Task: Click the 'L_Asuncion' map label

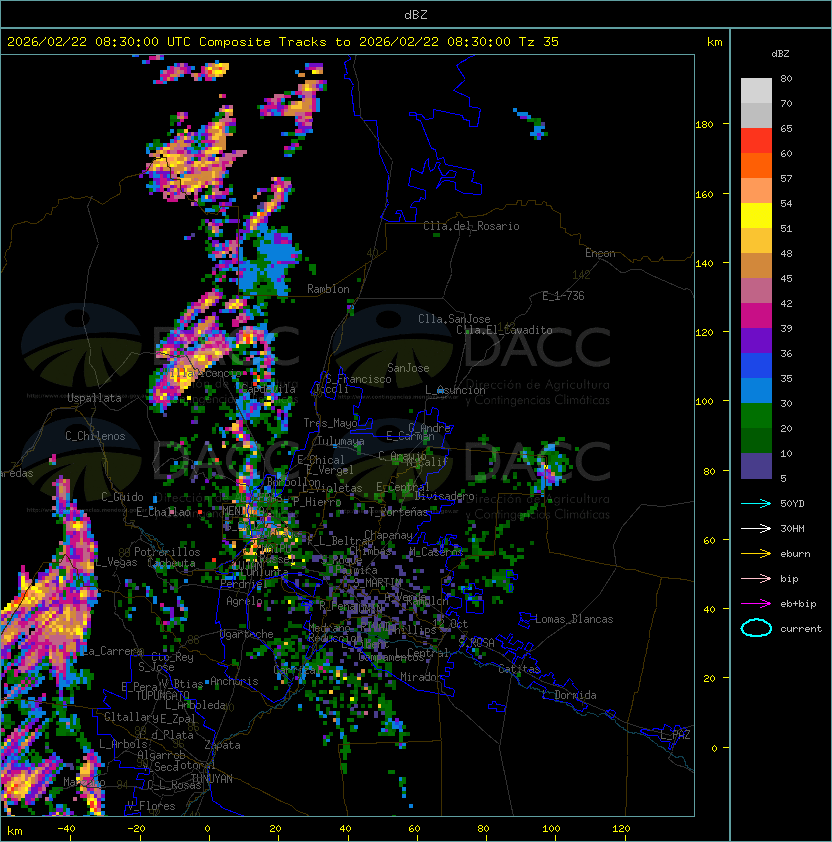Action: pos(455,390)
